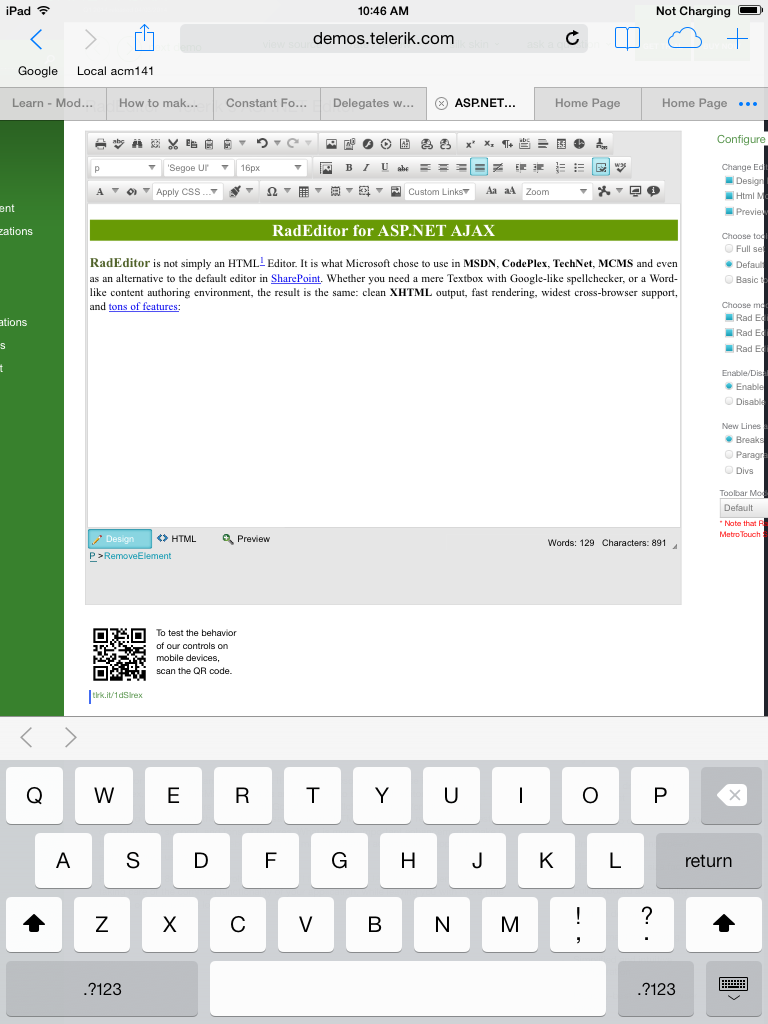Open the 'Delegates w...' Safari tab
This screenshot has height=1024, width=768.
(374, 103)
